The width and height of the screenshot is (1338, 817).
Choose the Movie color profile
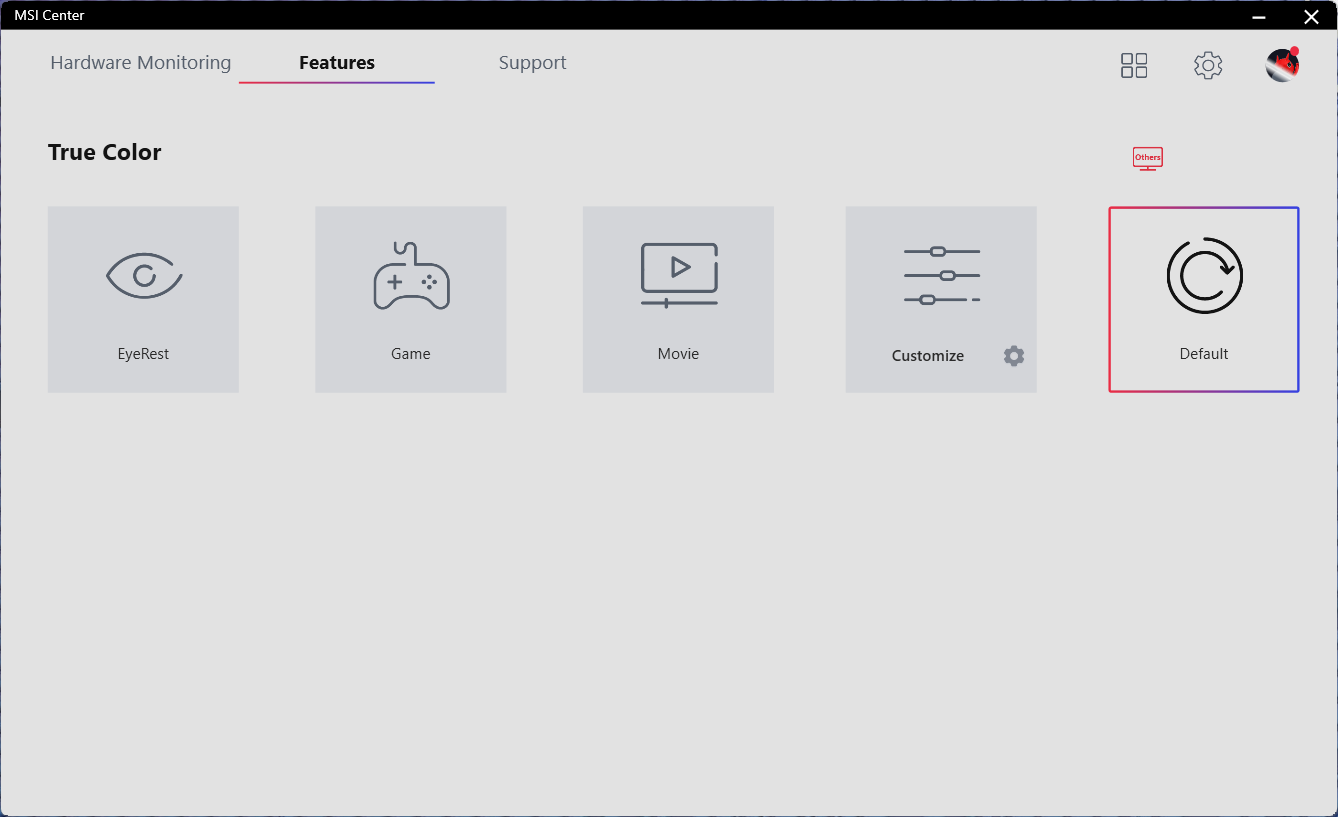(x=678, y=299)
